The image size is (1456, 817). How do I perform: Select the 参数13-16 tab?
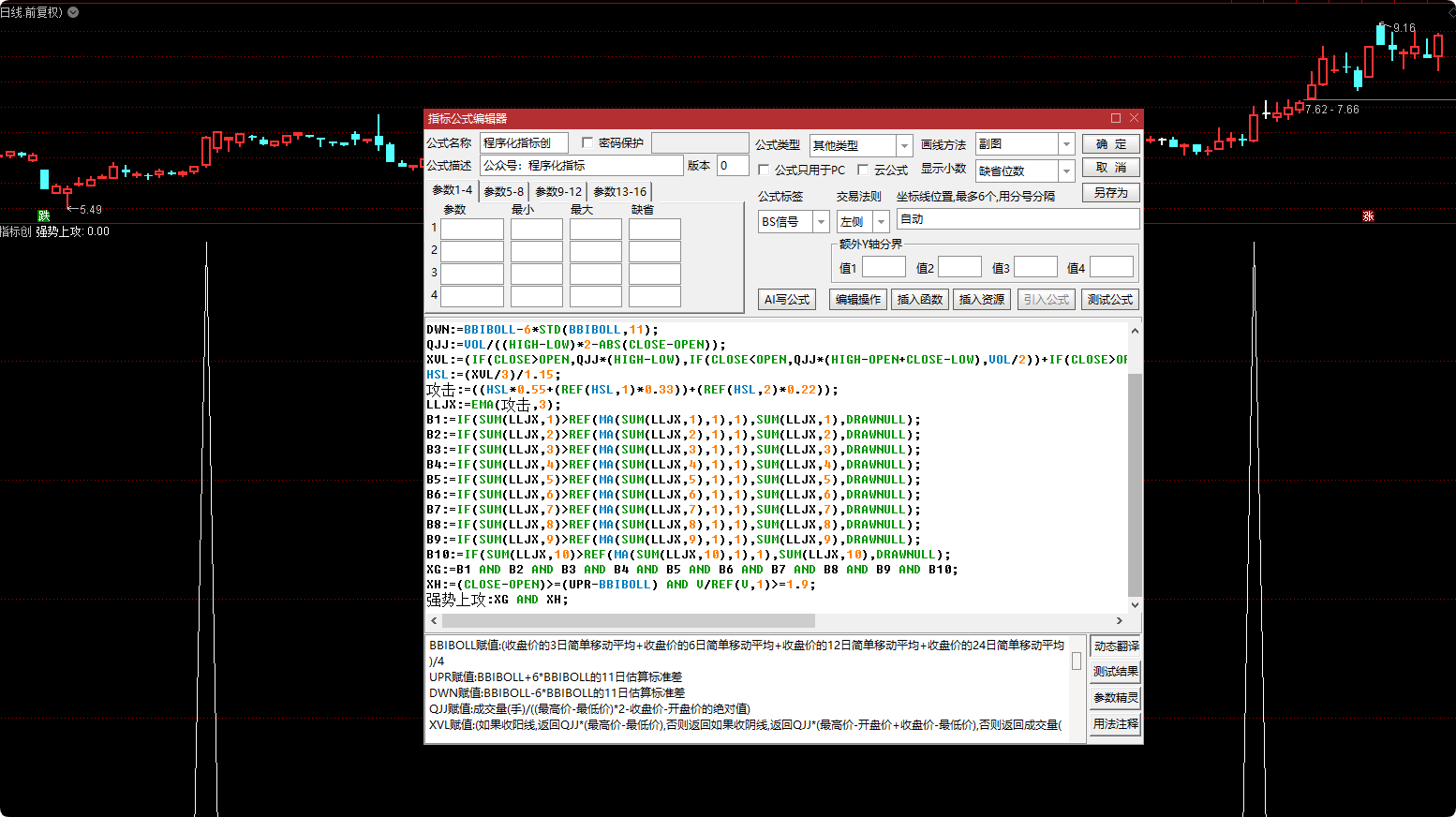(619, 192)
